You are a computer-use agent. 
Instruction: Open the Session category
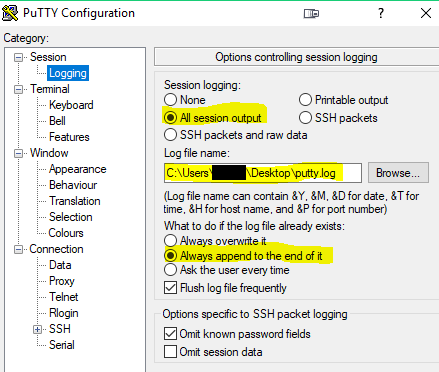[x=48, y=57]
